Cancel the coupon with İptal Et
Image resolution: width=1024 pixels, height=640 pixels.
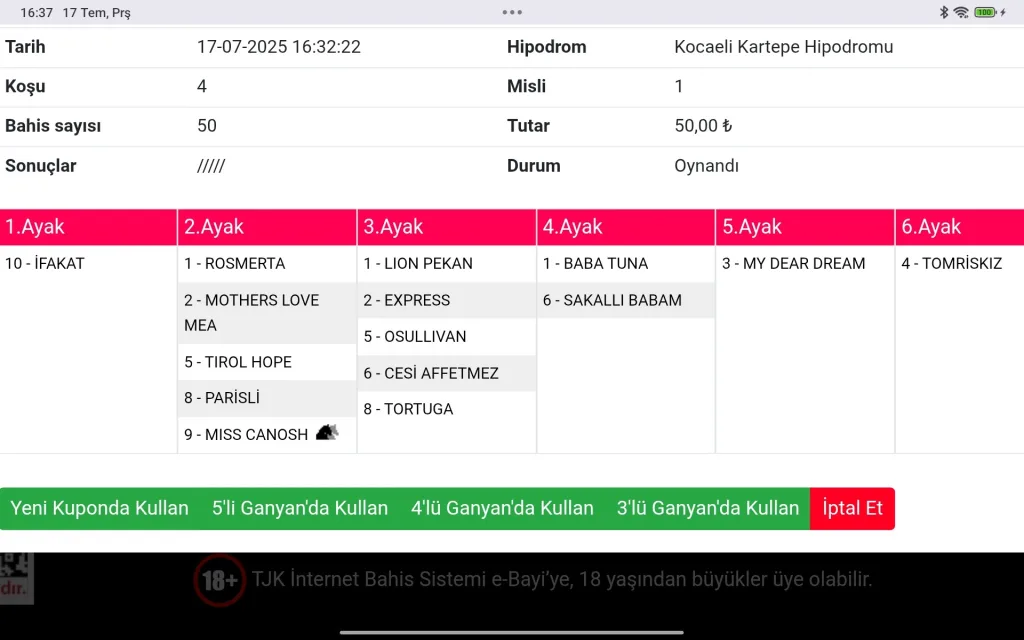tap(852, 508)
